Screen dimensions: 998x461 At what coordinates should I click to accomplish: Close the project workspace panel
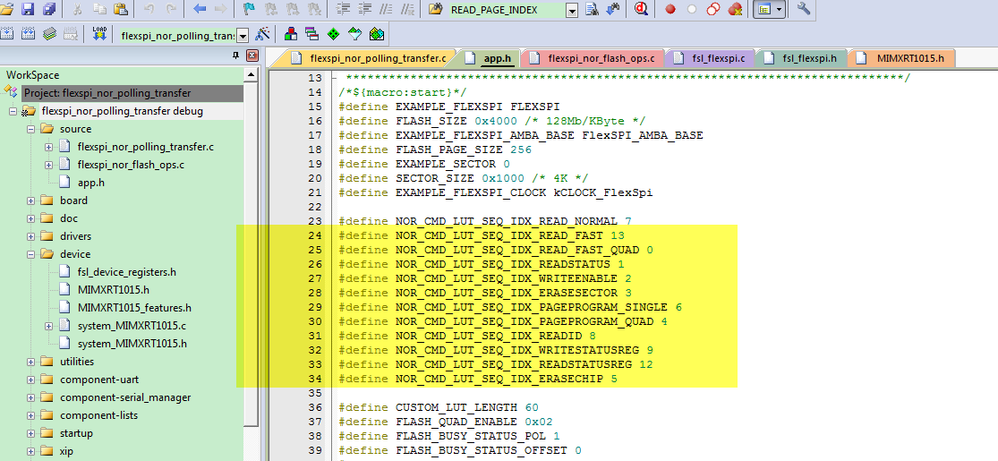coord(252,55)
